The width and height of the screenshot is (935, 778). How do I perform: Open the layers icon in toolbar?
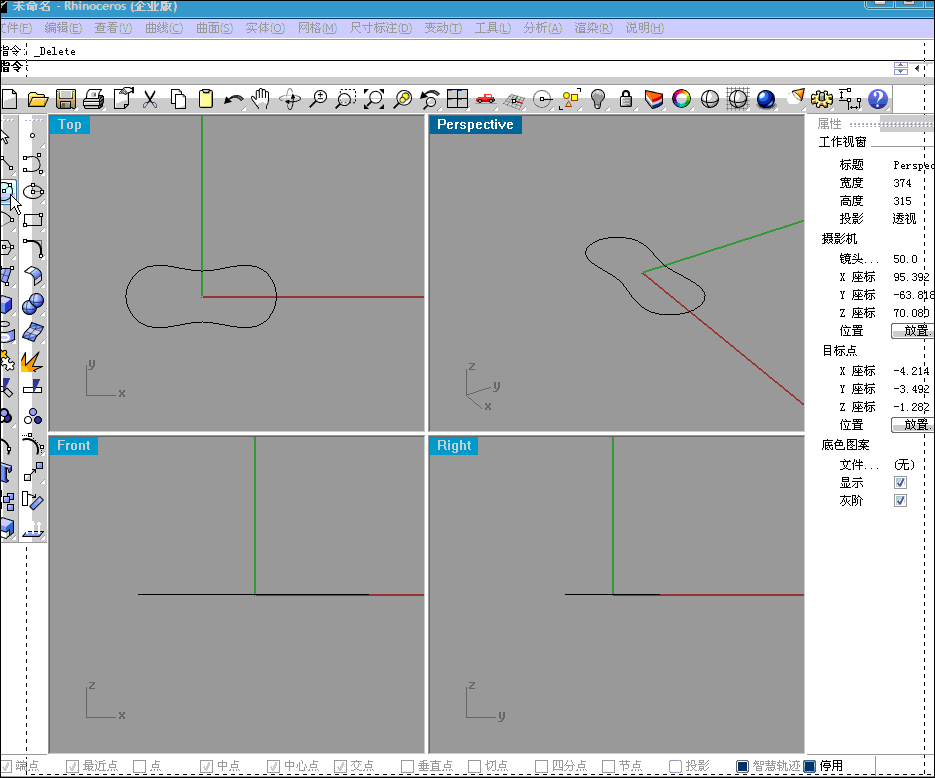click(x=654, y=99)
